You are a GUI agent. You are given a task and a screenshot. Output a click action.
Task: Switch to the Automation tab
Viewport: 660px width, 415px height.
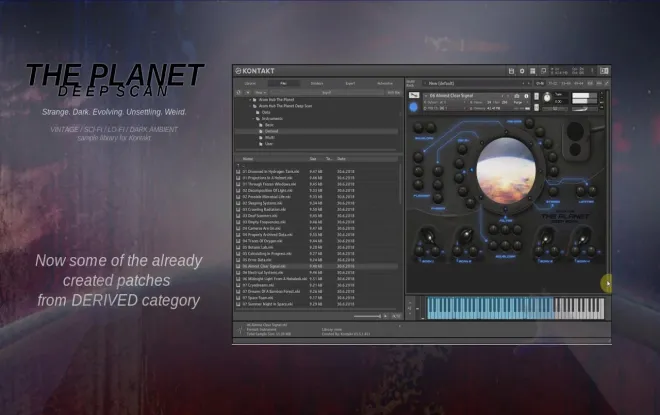tap(385, 83)
